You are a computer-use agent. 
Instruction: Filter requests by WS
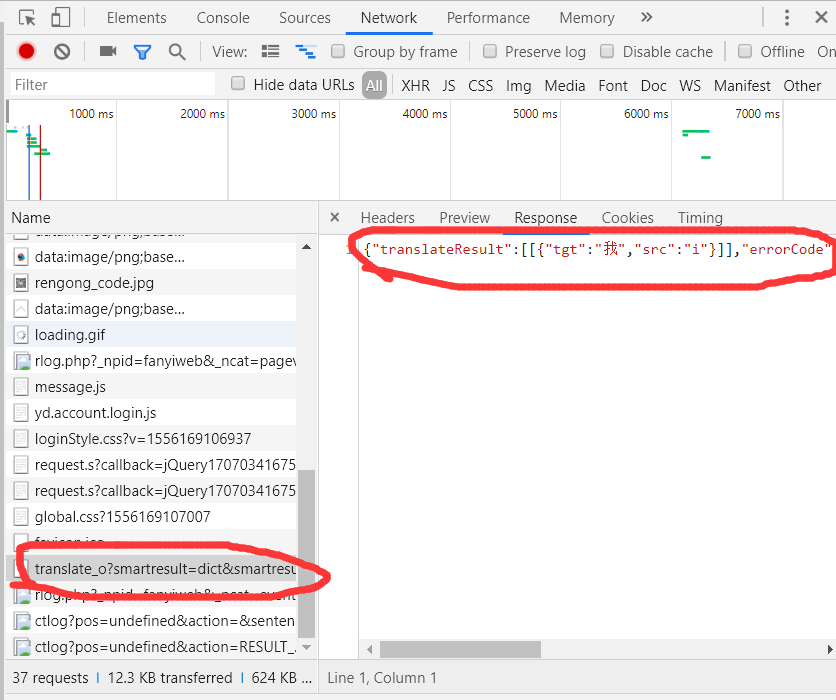coord(690,85)
